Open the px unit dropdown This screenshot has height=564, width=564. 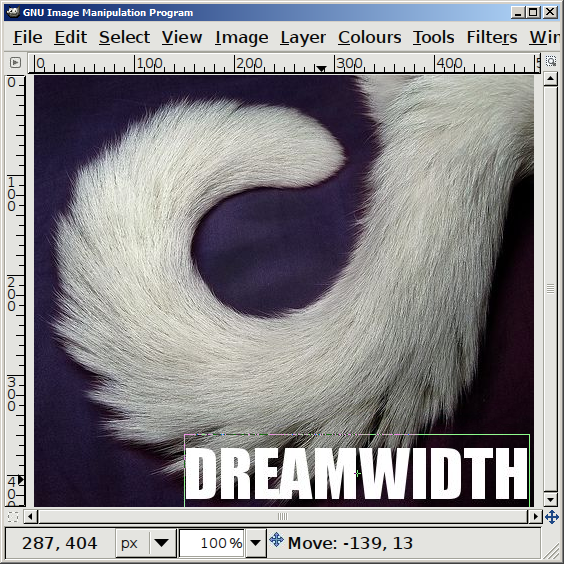coord(146,543)
